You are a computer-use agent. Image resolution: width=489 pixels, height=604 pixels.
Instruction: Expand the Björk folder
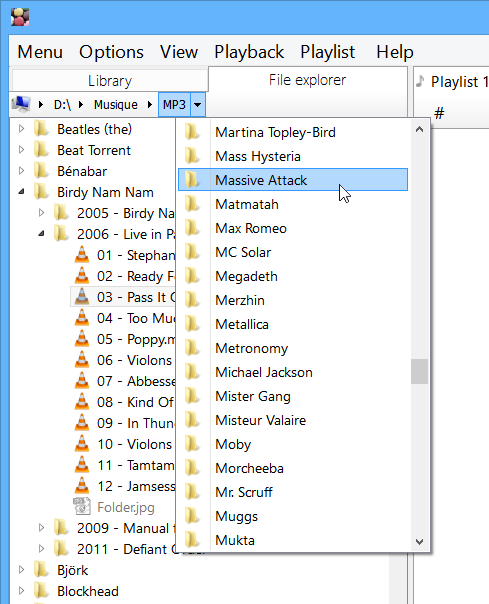[x=22, y=569]
